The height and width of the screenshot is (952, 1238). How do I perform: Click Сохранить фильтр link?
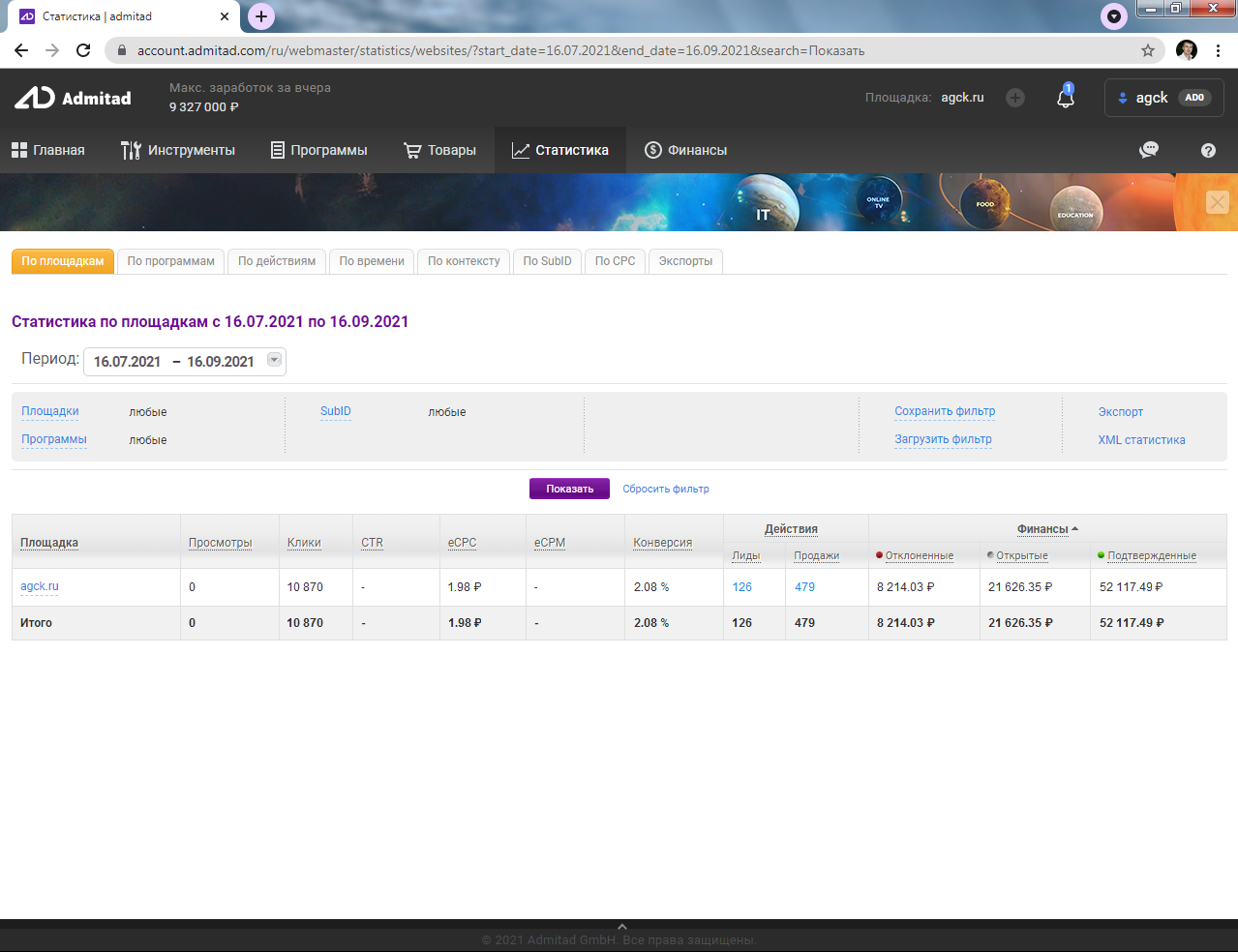(945, 411)
